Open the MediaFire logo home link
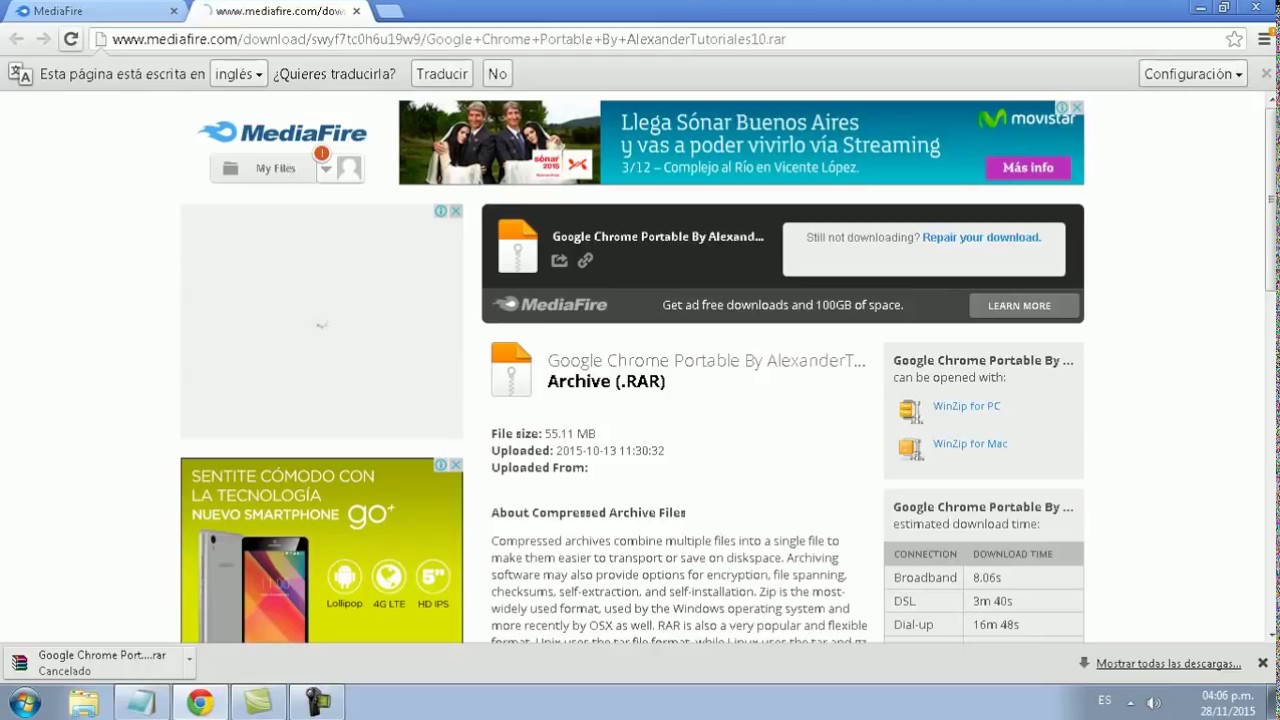This screenshot has height=720, width=1280. coord(282,132)
